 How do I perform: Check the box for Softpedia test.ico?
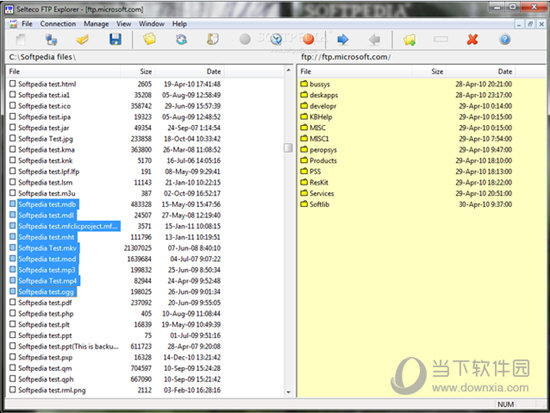[x=13, y=105]
